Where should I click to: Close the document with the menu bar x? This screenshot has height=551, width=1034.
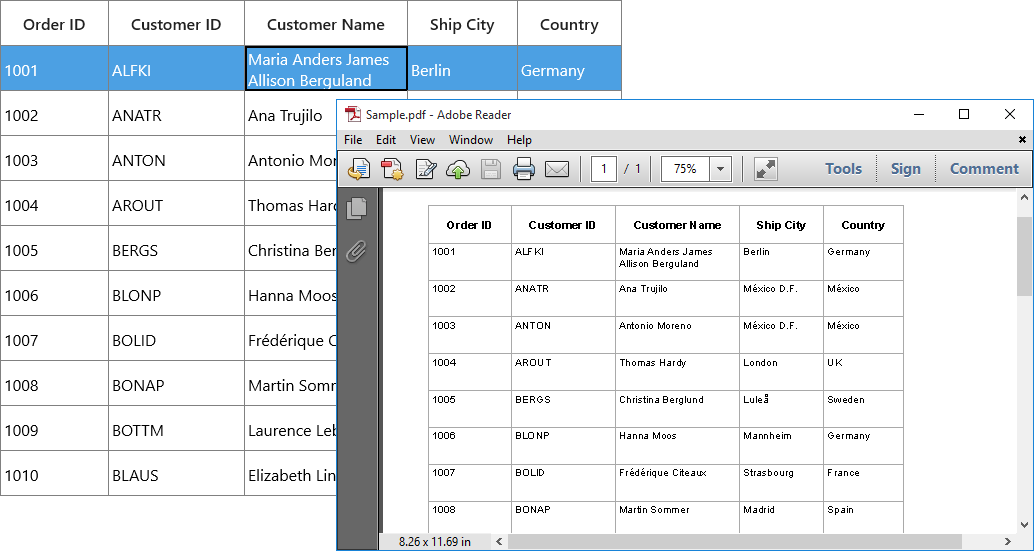1022,140
